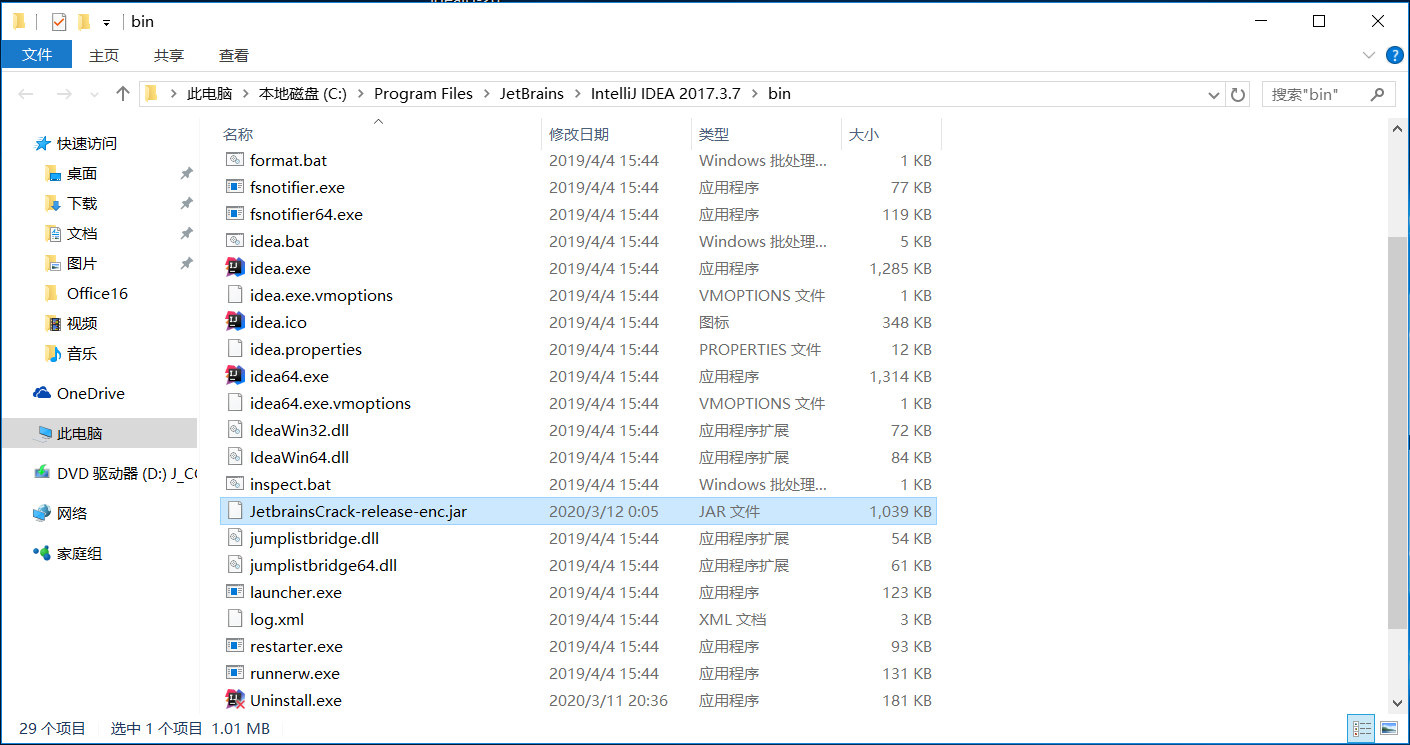This screenshot has height=745, width=1410.
Task: Switch to large icons view layout
Action: tap(1388, 728)
